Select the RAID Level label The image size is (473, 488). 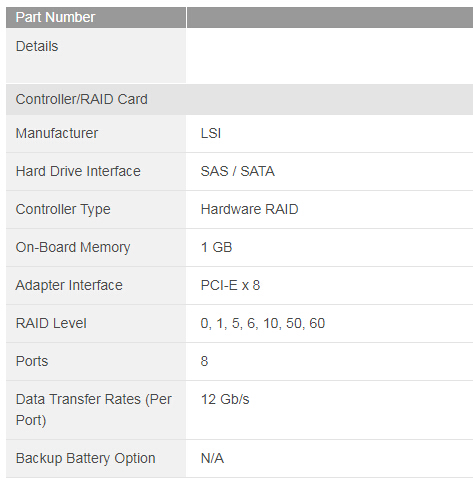click(51, 323)
